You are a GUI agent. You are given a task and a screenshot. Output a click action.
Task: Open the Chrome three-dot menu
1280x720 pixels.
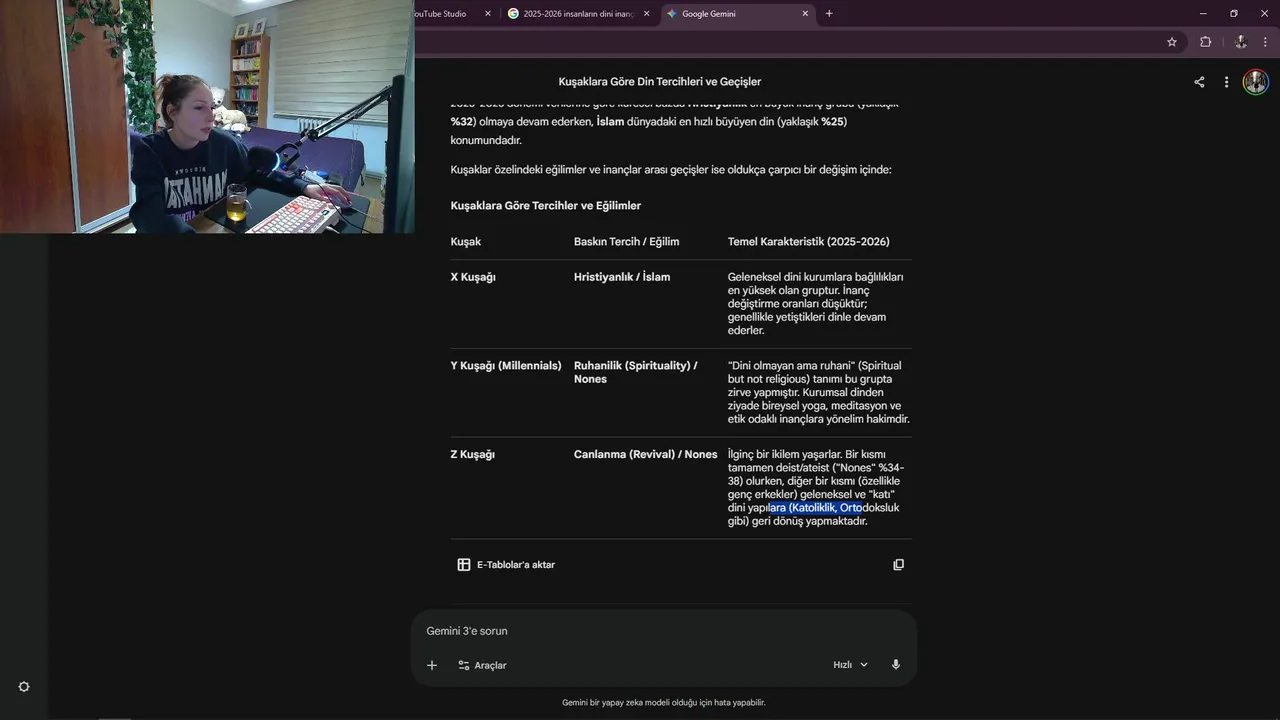coord(1265,42)
